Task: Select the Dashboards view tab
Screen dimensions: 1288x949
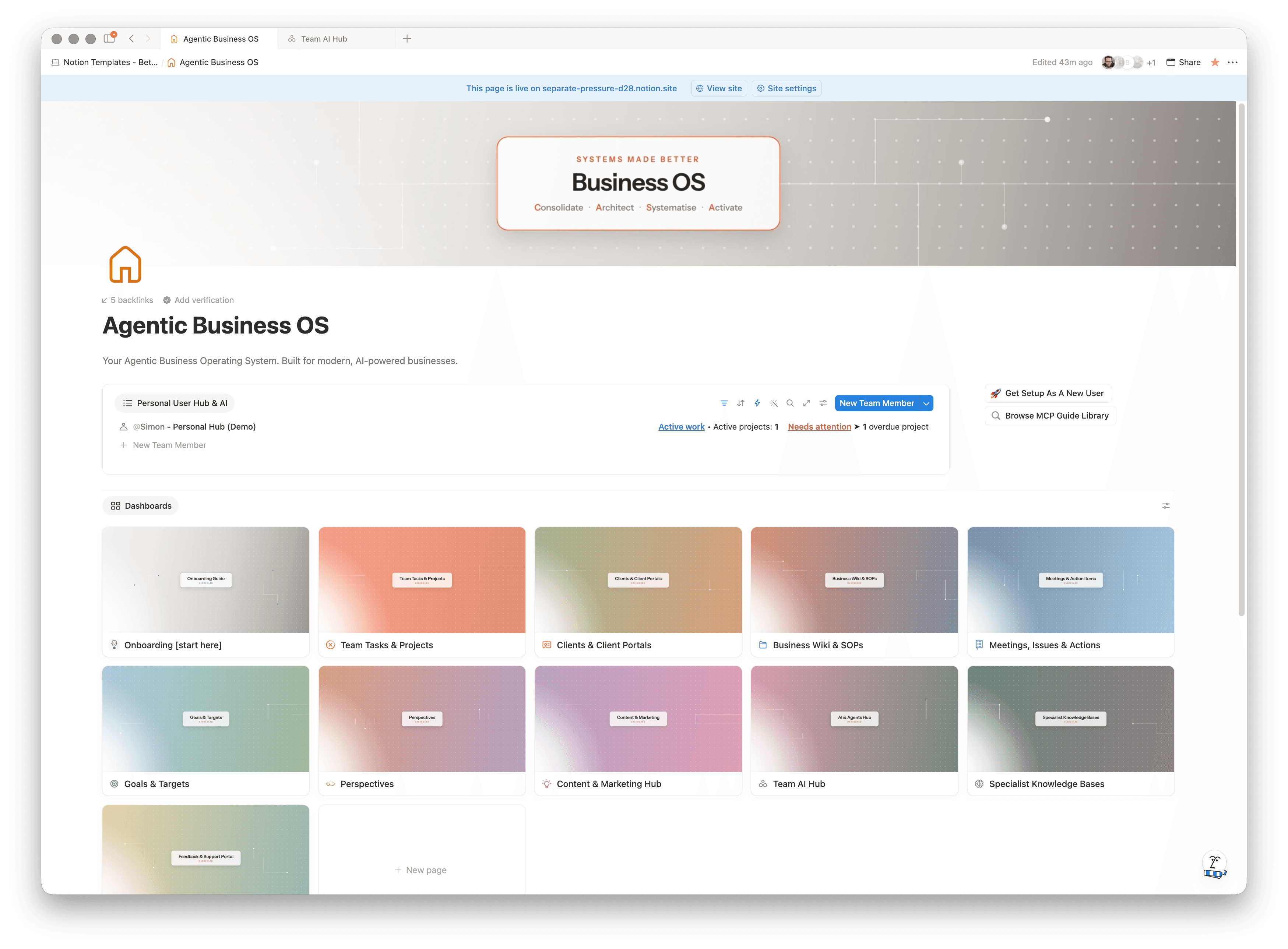Action: (x=141, y=505)
